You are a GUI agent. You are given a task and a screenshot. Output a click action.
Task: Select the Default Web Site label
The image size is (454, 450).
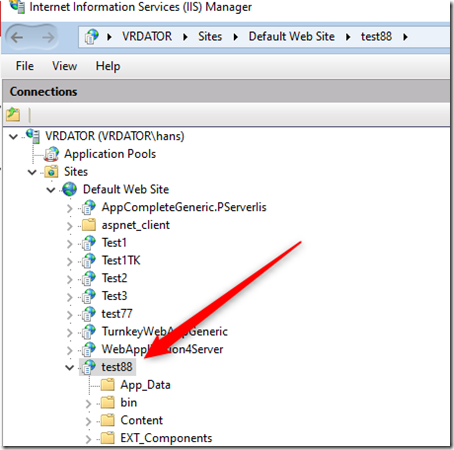126,189
